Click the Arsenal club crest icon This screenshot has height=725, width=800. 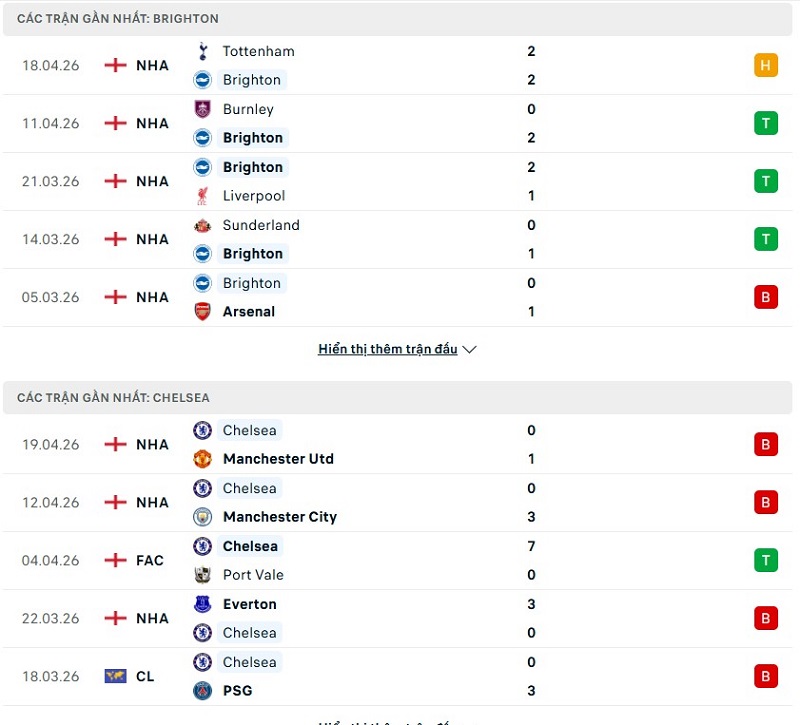(202, 311)
